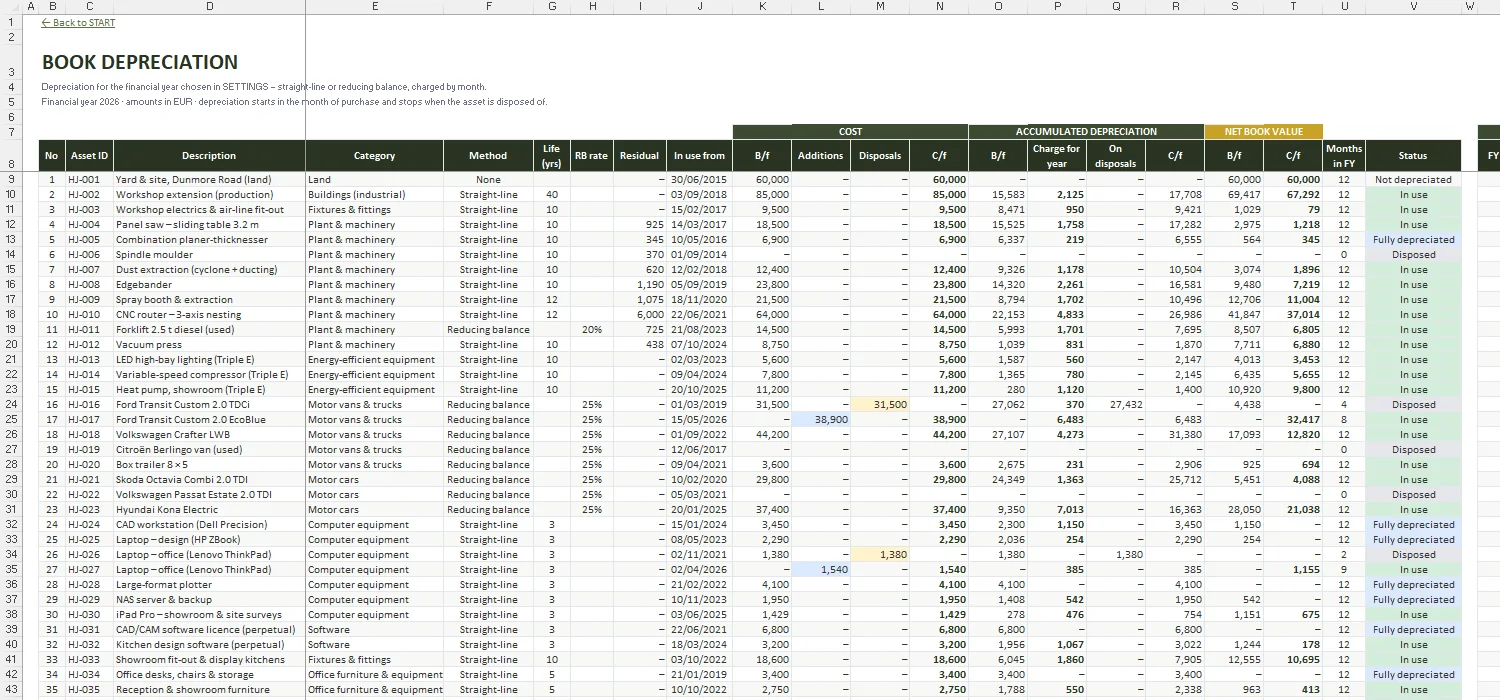This screenshot has height=700, width=1500.
Task: Select Workshop extension (production) cell
Action: 209,195
